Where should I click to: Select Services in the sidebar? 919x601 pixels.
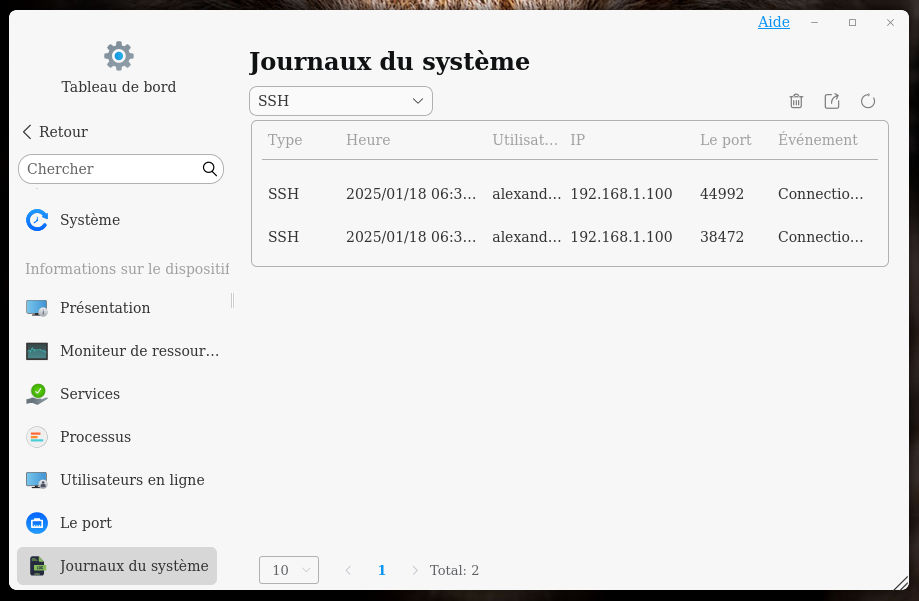[90, 394]
